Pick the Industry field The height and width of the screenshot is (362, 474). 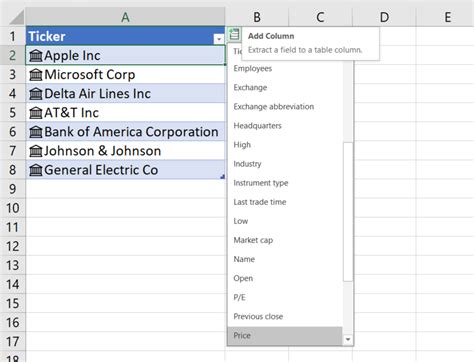(285, 164)
